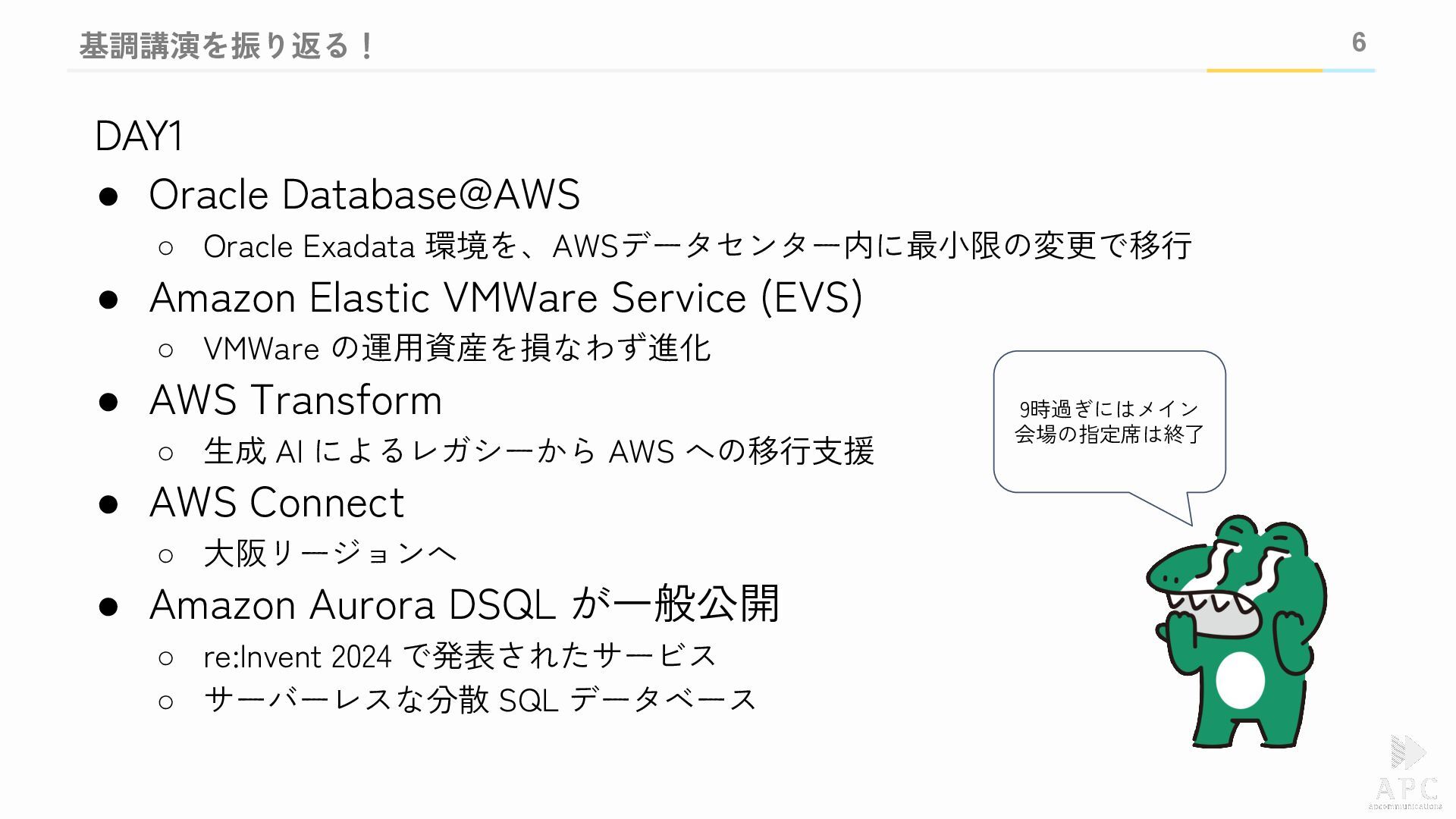1456x819 pixels.
Task: Click the Oracle Database@AWS bullet
Action: click(x=365, y=195)
